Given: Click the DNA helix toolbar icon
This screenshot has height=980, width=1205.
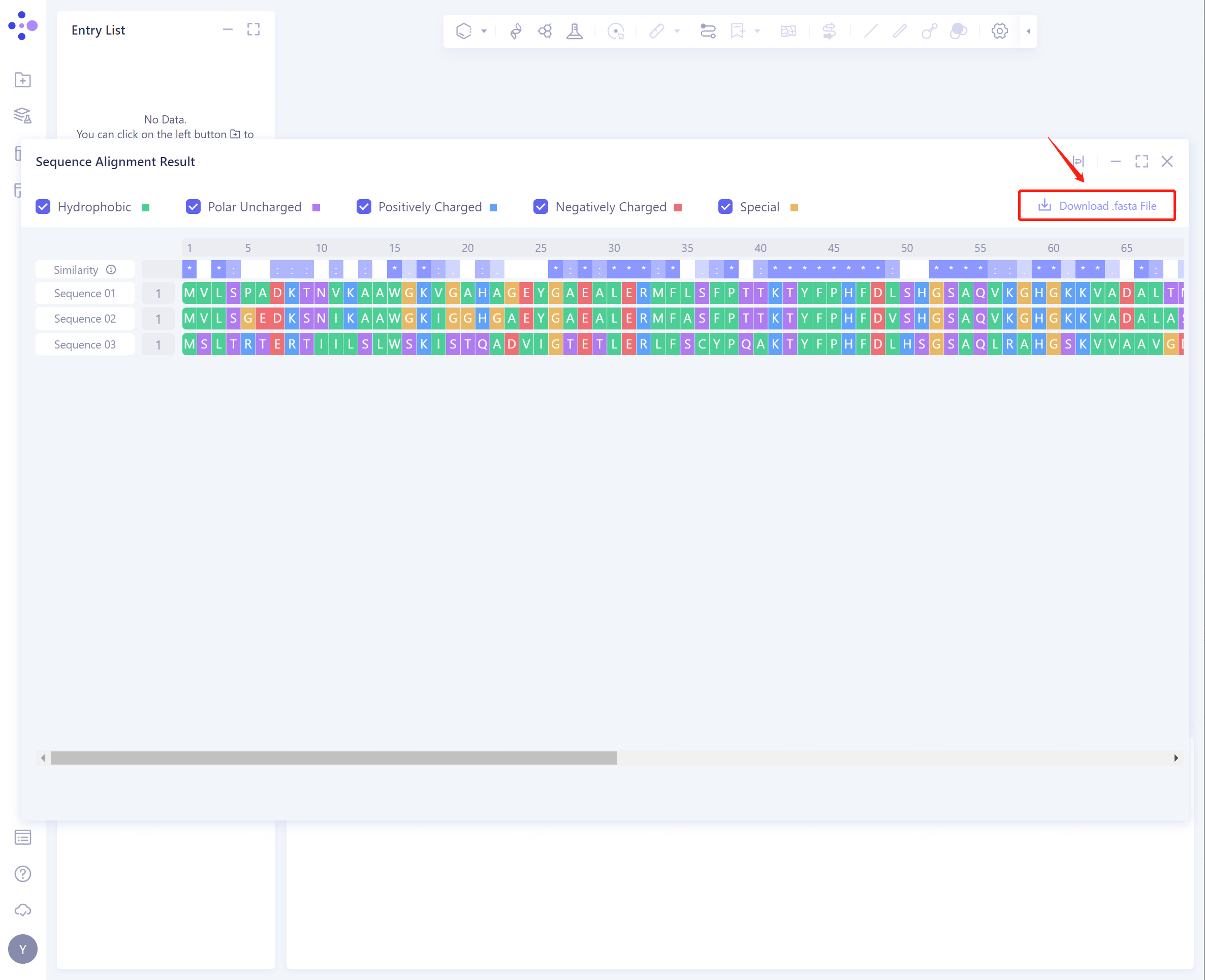Looking at the screenshot, I should point(515,31).
